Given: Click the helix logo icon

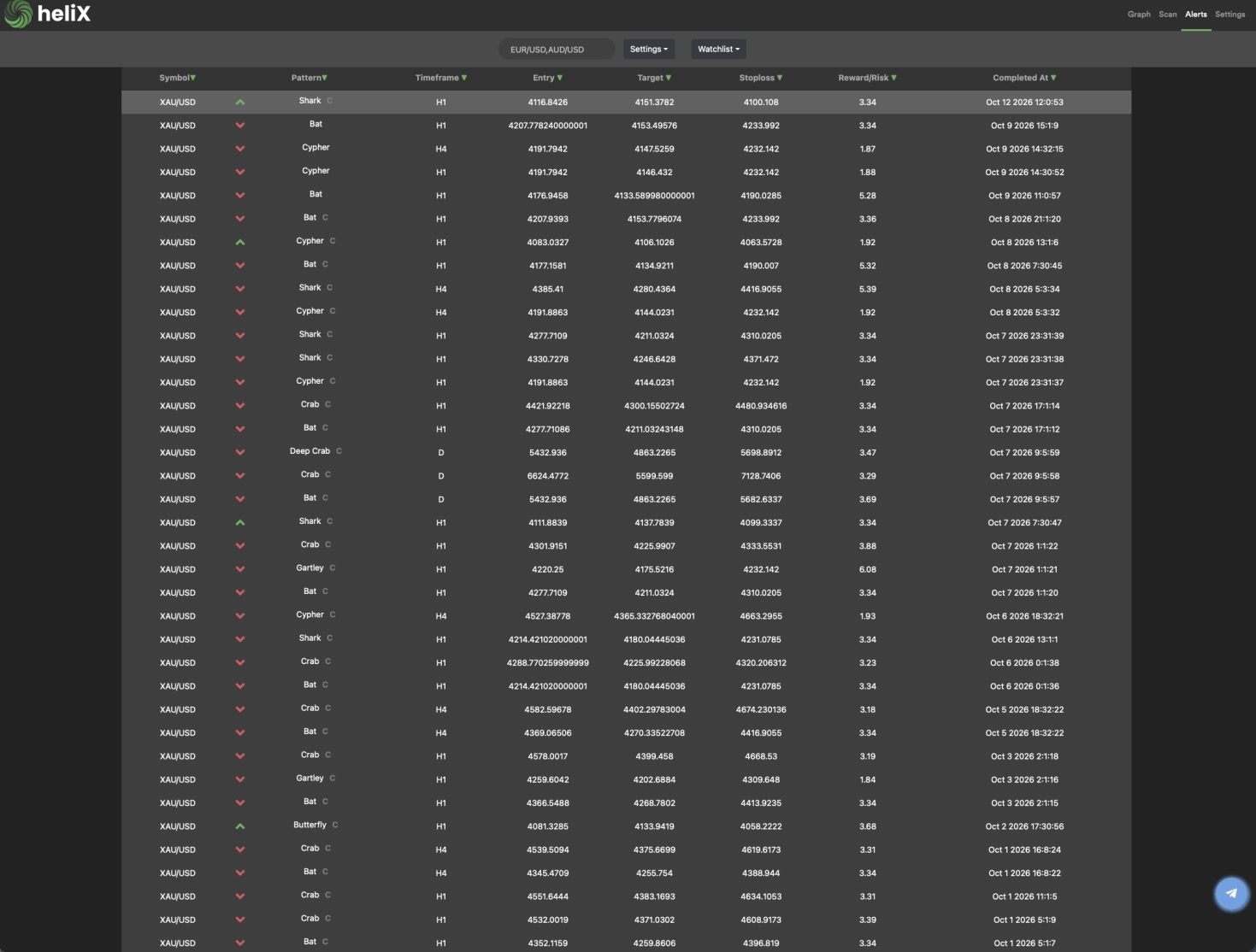Looking at the screenshot, I should tap(18, 15).
